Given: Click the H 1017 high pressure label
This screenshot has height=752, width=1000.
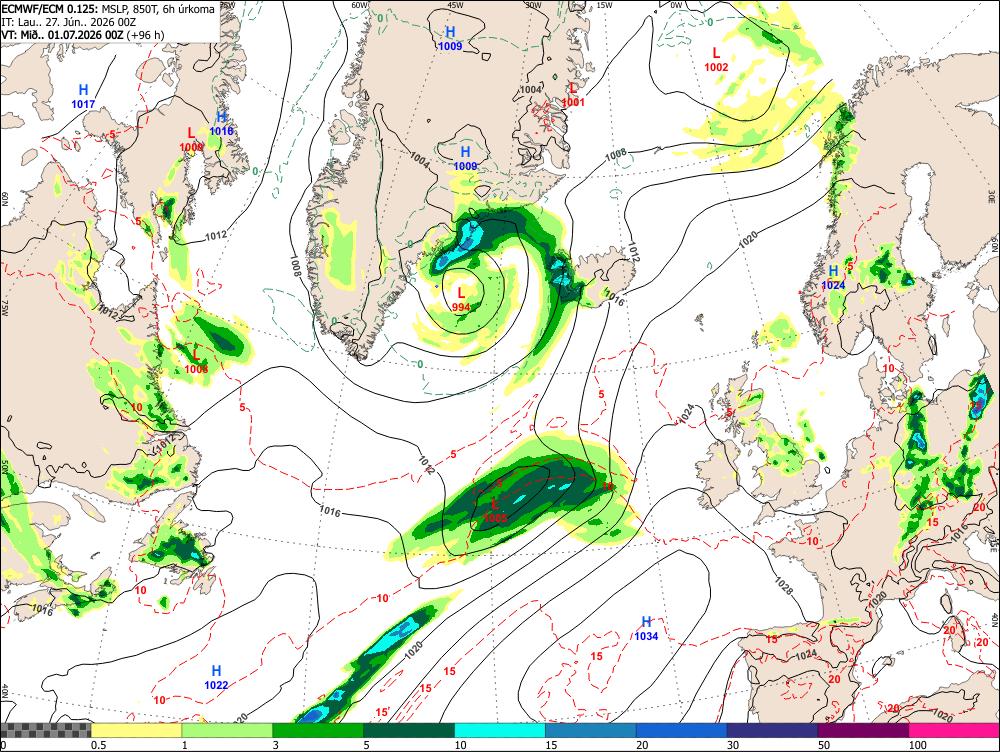Looking at the screenshot, I should [x=83, y=96].
